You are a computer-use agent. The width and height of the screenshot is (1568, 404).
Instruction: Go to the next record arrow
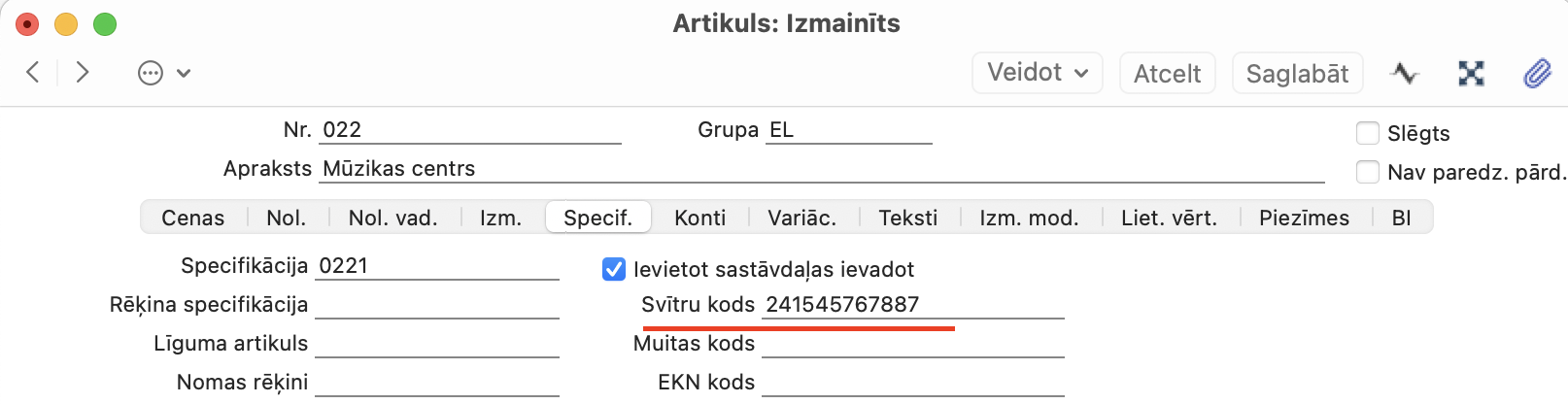[83, 72]
